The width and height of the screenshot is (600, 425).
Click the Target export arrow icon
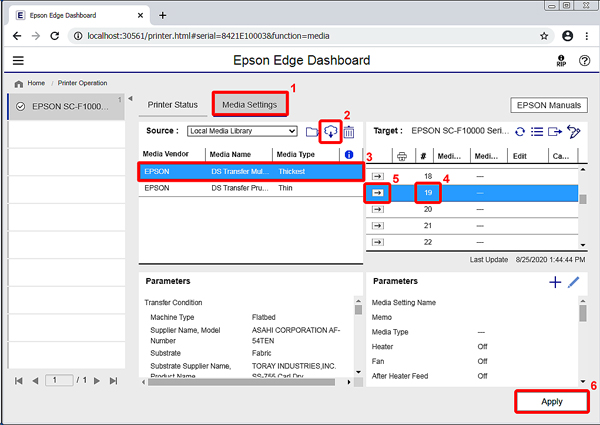point(554,132)
